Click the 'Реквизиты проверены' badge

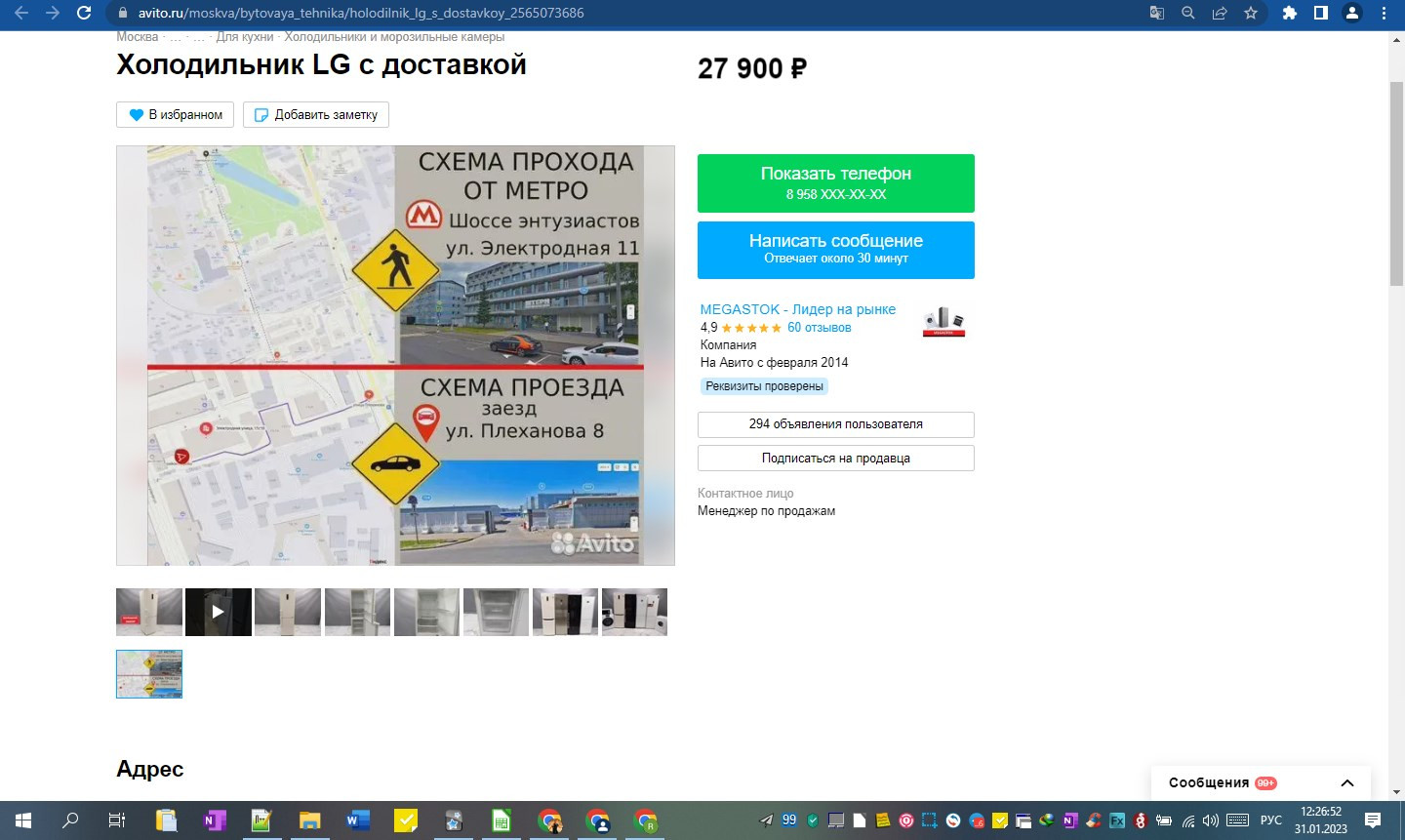pos(764,386)
